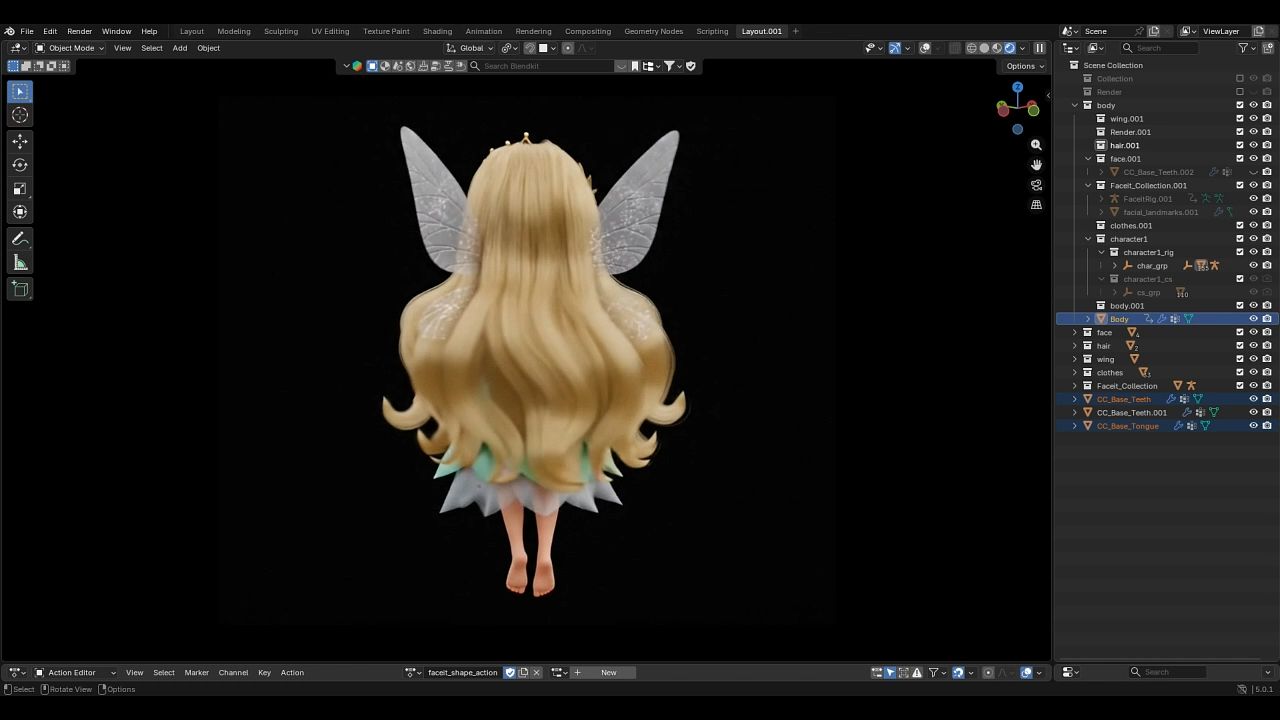Click the fake user shield for faceit_shape_action
The height and width of the screenshot is (720, 1280).
510,672
